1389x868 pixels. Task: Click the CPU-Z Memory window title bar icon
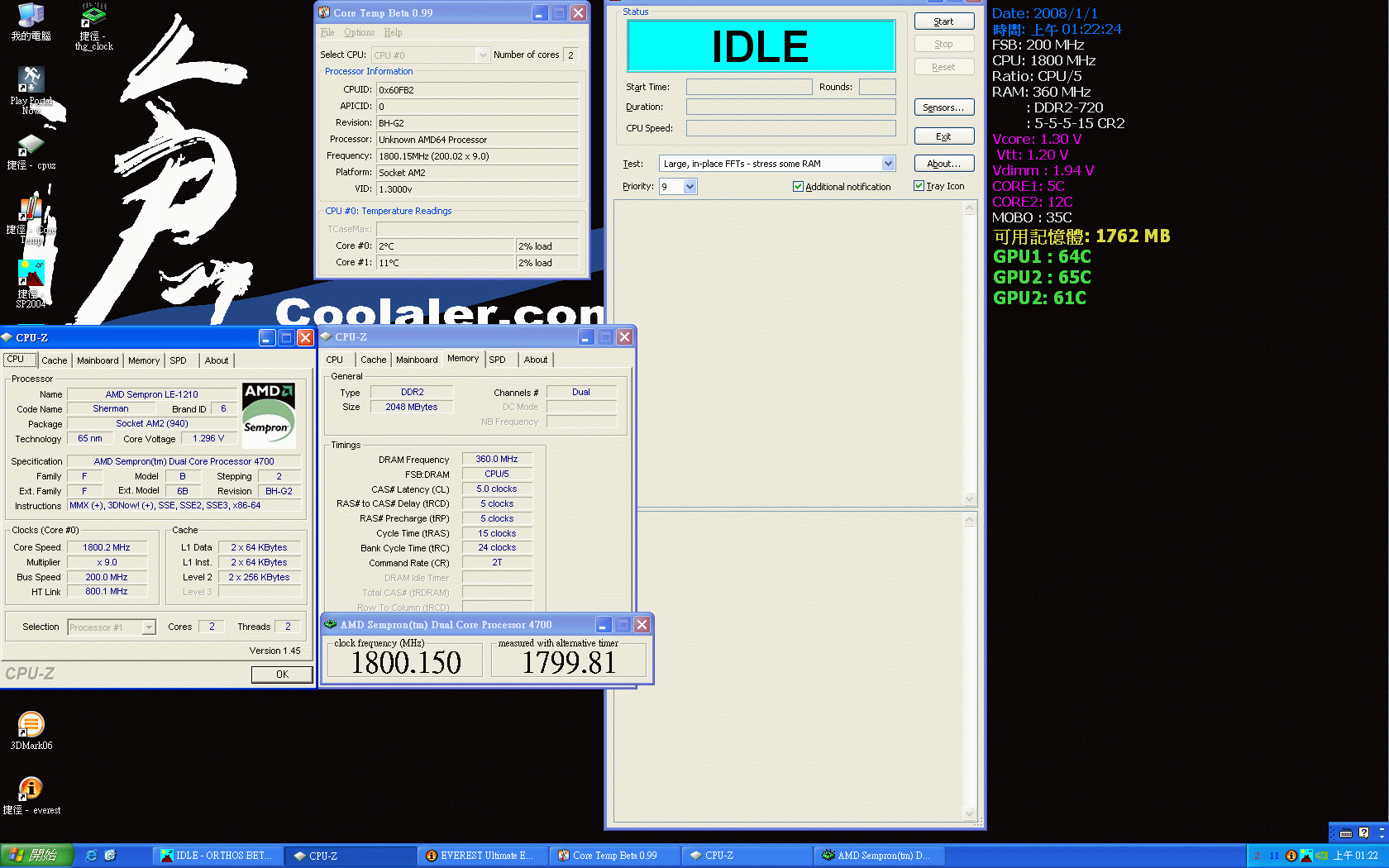point(326,336)
